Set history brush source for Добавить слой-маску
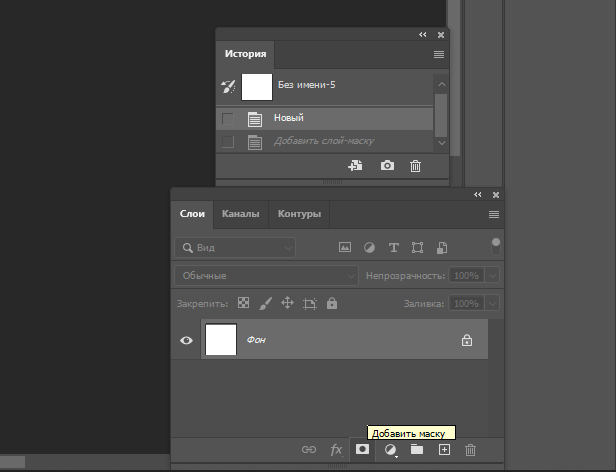616x472 pixels. click(228, 141)
